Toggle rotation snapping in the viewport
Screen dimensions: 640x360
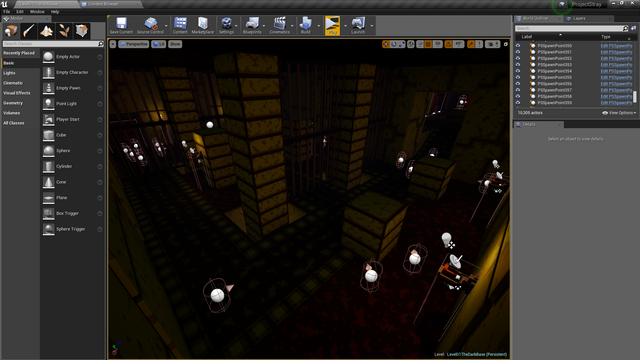click(x=449, y=44)
